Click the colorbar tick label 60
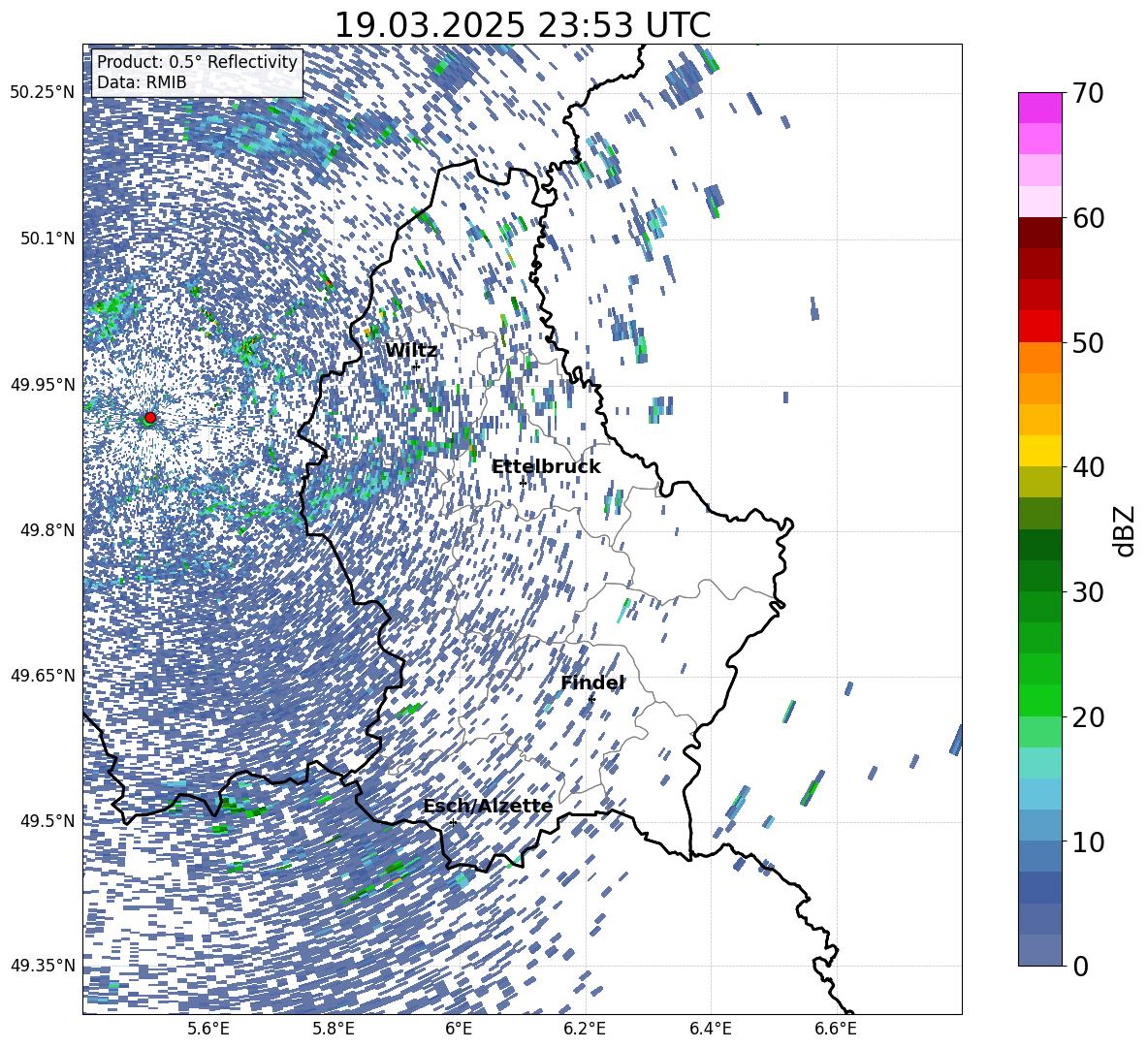 pyautogui.click(x=1087, y=218)
